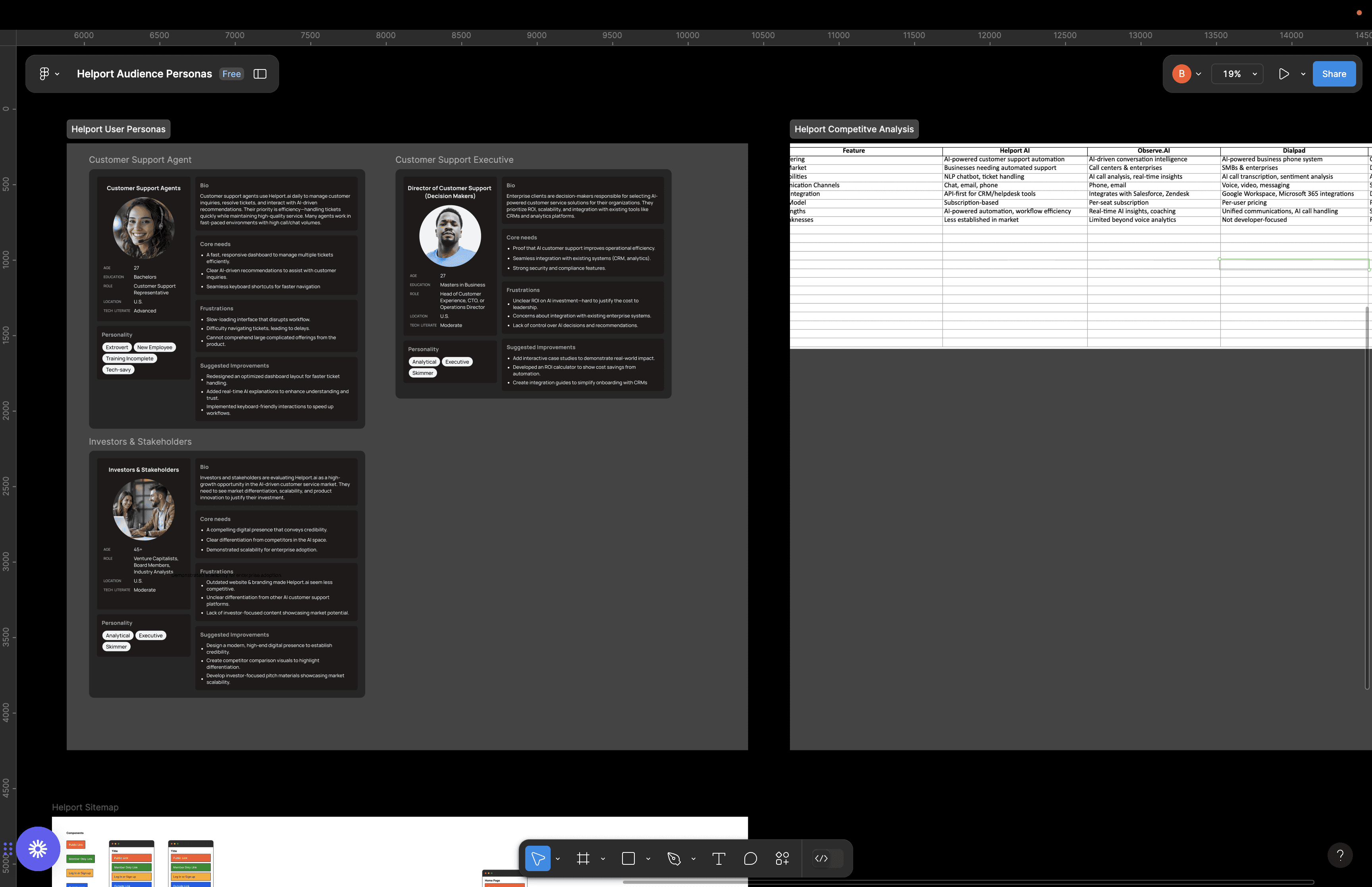This screenshot has height=887, width=1372.
Task: Expand the Frame tool options chevron
Action: click(x=603, y=859)
